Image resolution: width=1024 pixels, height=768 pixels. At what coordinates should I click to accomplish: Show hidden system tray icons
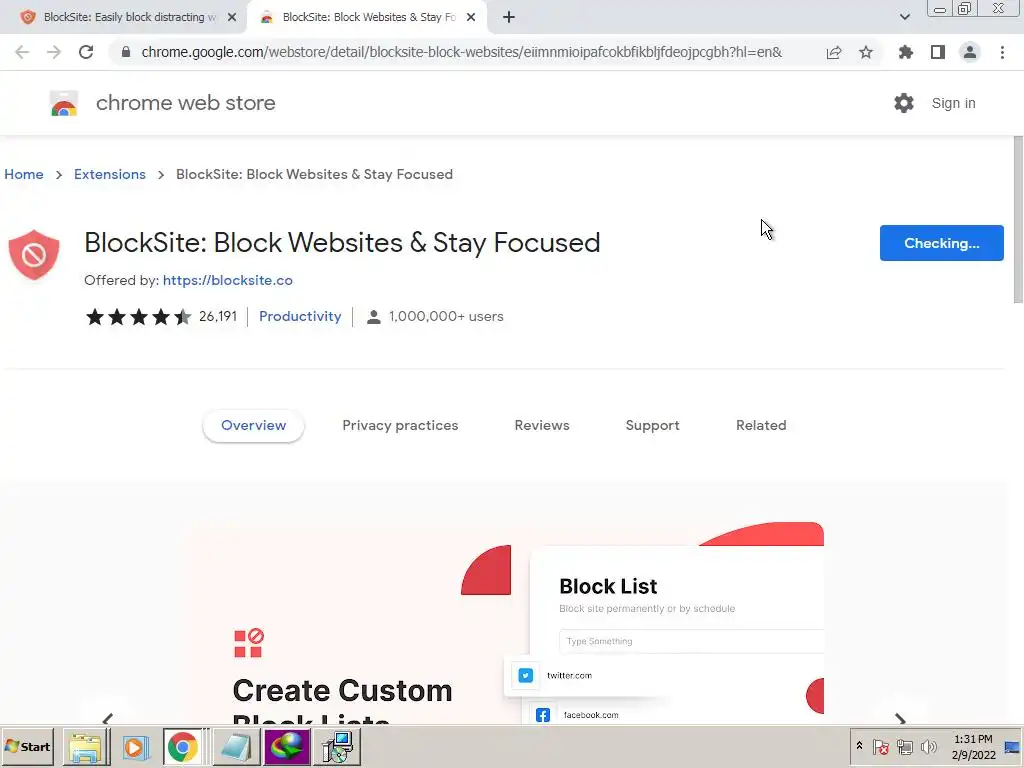(x=859, y=746)
